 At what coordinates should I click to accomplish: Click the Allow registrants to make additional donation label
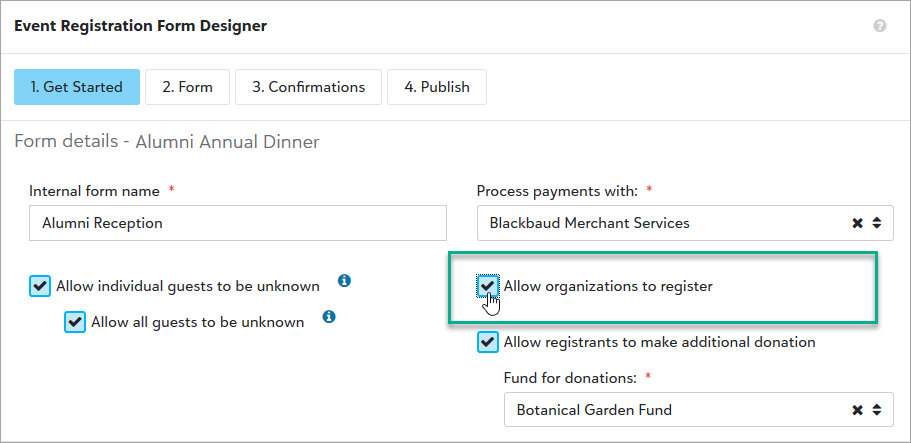point(659,342)
